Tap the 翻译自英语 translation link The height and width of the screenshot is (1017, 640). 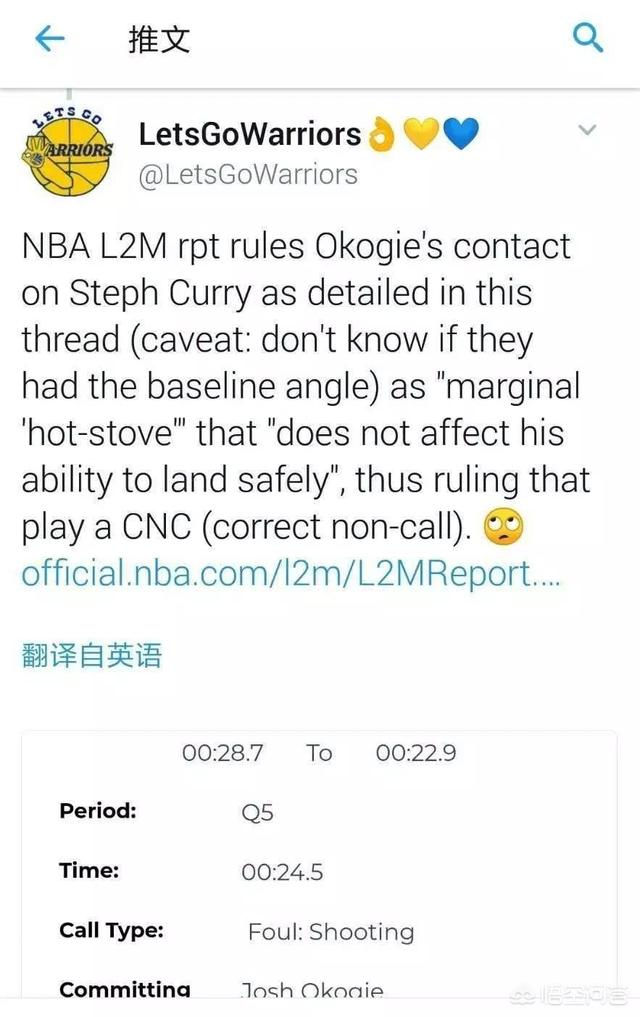tap(91, 654)
